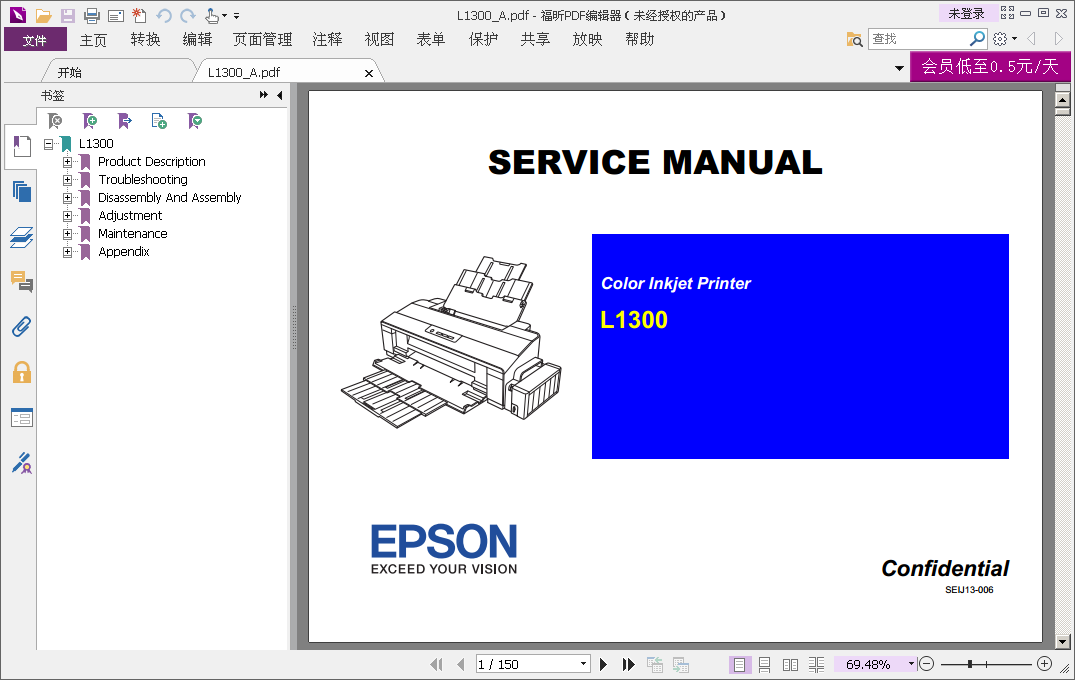
Task: Click the Undo arrow icon
Action: [163, 15]
